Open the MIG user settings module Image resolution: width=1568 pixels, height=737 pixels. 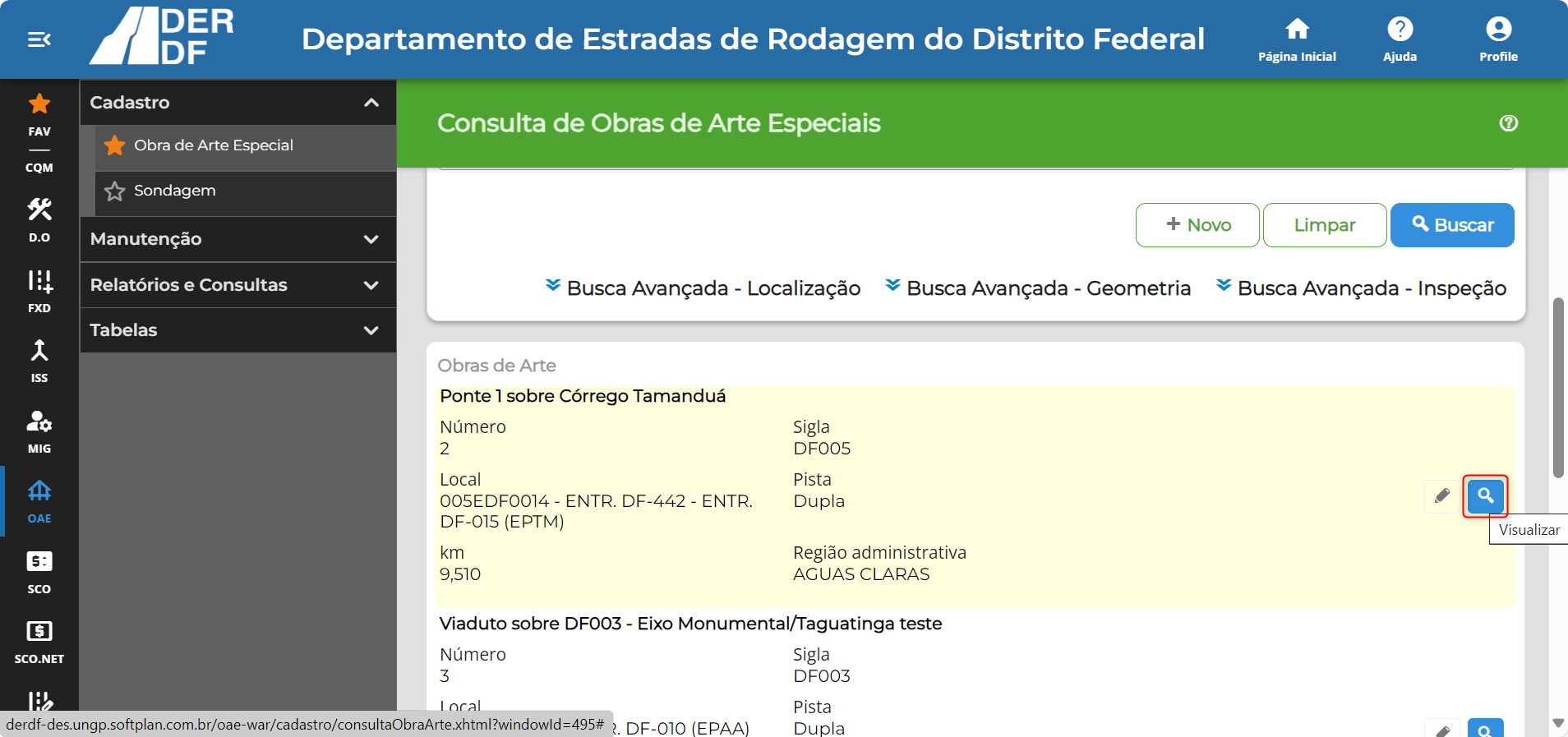(39, 431)
